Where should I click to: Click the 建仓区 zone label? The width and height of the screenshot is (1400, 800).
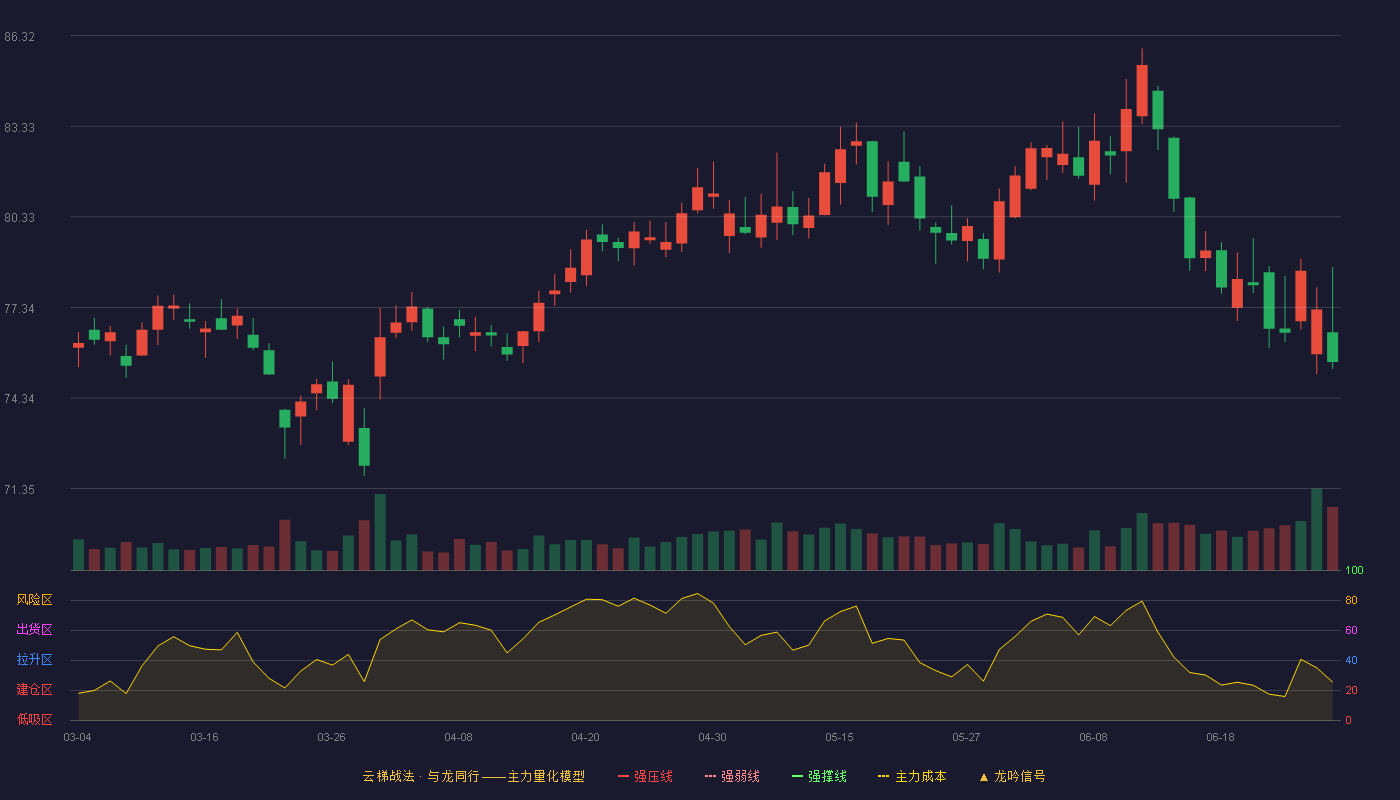click(34, 690)
